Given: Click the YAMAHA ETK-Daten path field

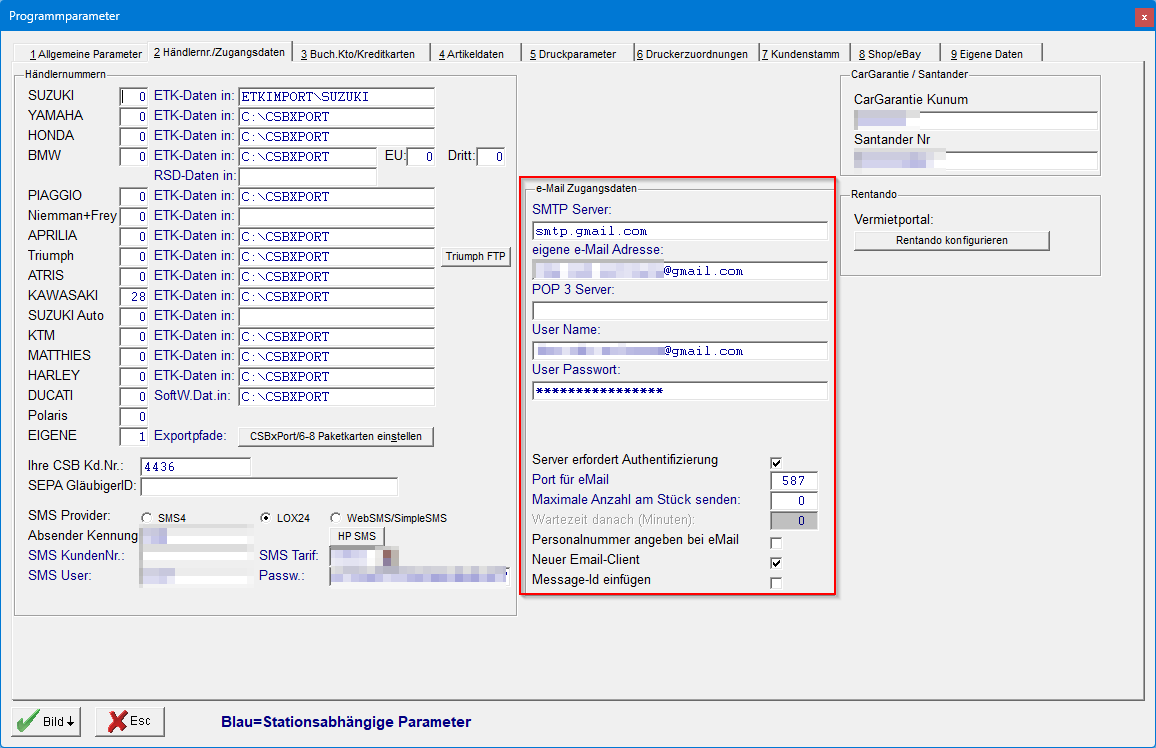Looking at the screenshot, I should tap(336, 116).
